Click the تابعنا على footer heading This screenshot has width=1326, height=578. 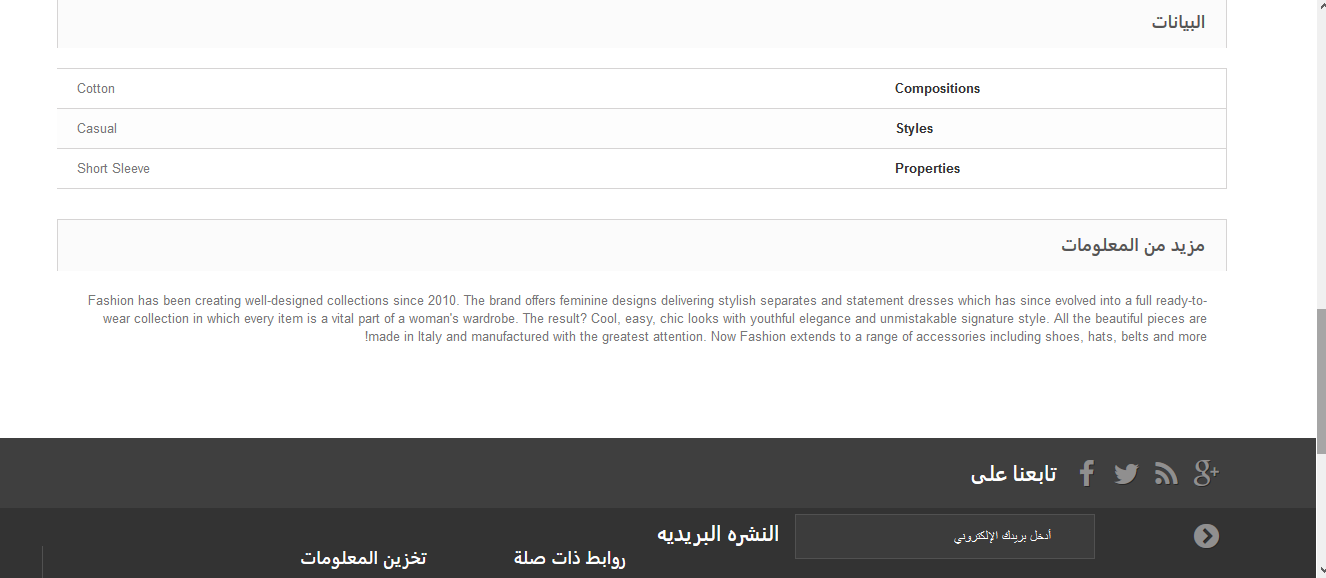click(x=1013, y=474)
